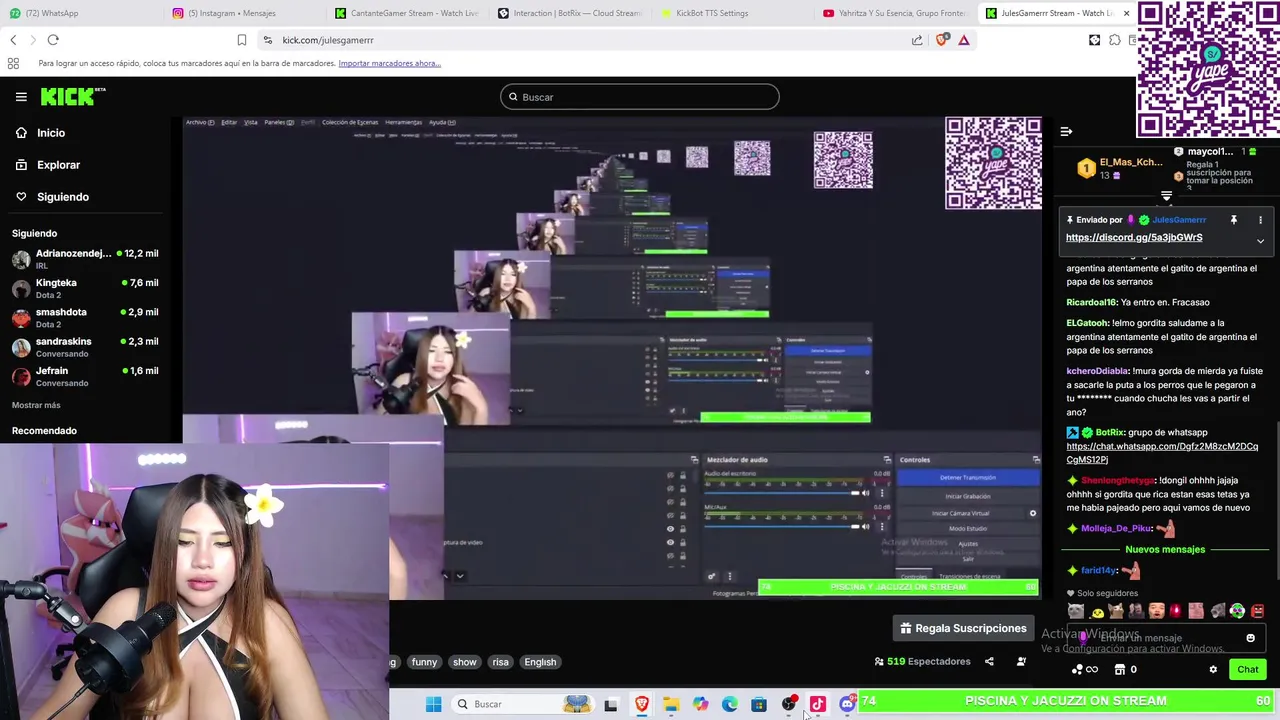The height and width of the screenshot is (720, 1280).
Task: Open Kingteka channel from following list
Action: coord(84,289)
